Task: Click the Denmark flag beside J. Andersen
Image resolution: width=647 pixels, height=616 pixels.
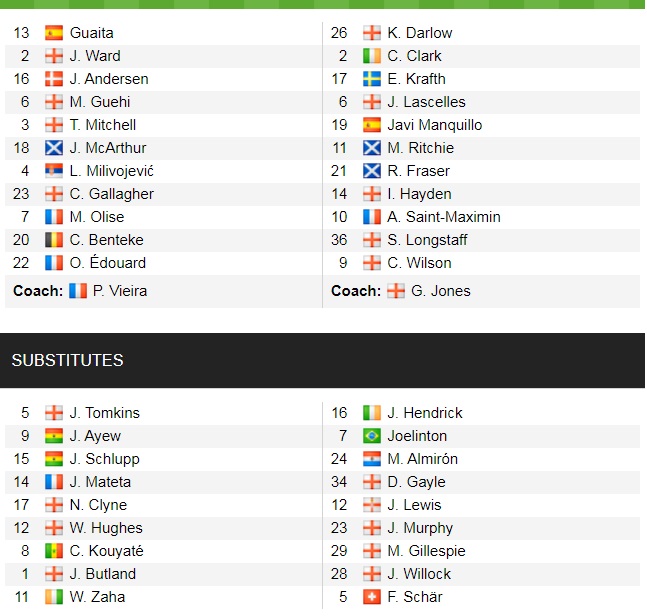Action: pos(54,79)
